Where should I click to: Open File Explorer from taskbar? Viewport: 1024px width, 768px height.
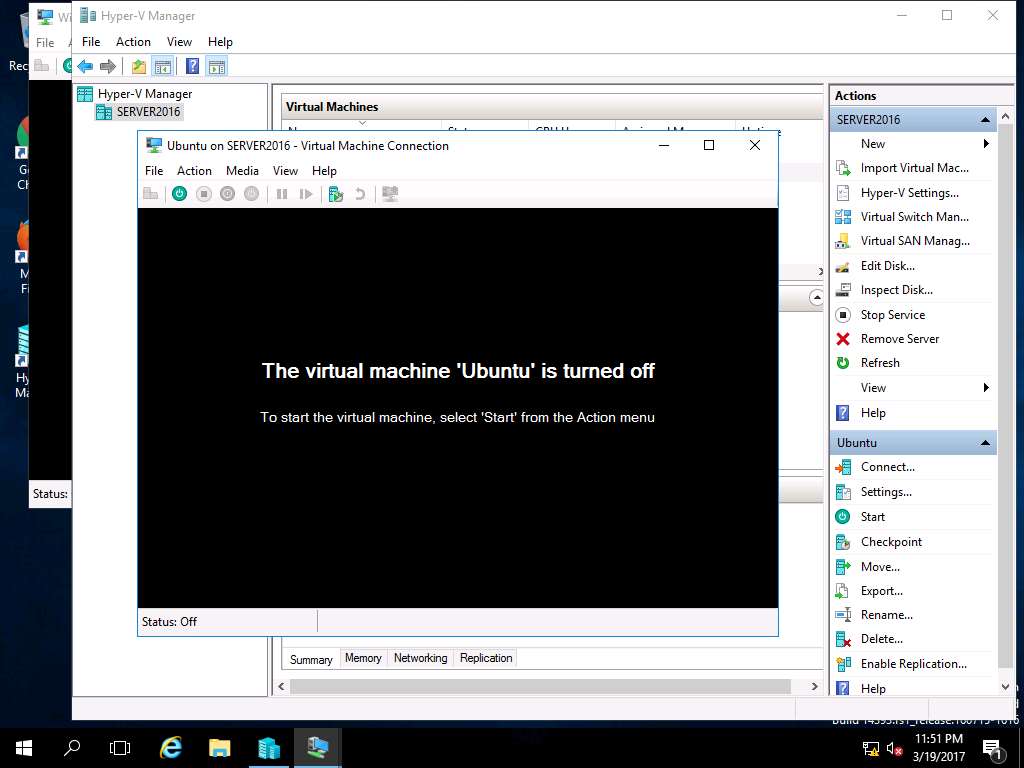219,748
